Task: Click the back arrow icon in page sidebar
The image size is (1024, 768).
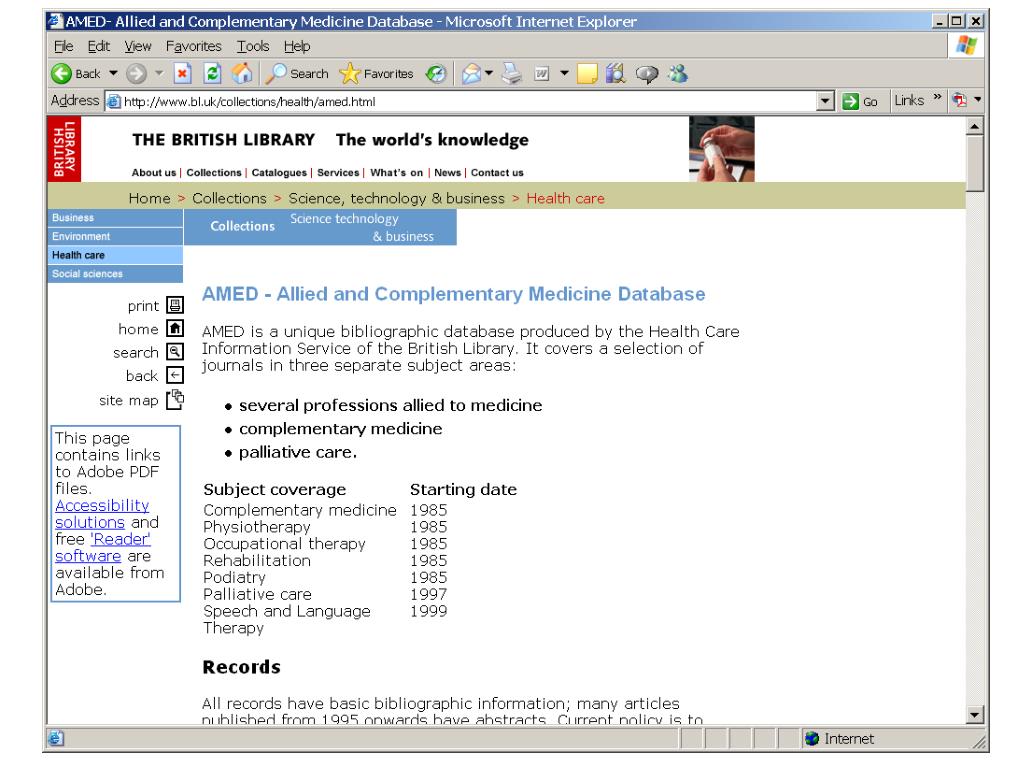Action: (175, 375)
